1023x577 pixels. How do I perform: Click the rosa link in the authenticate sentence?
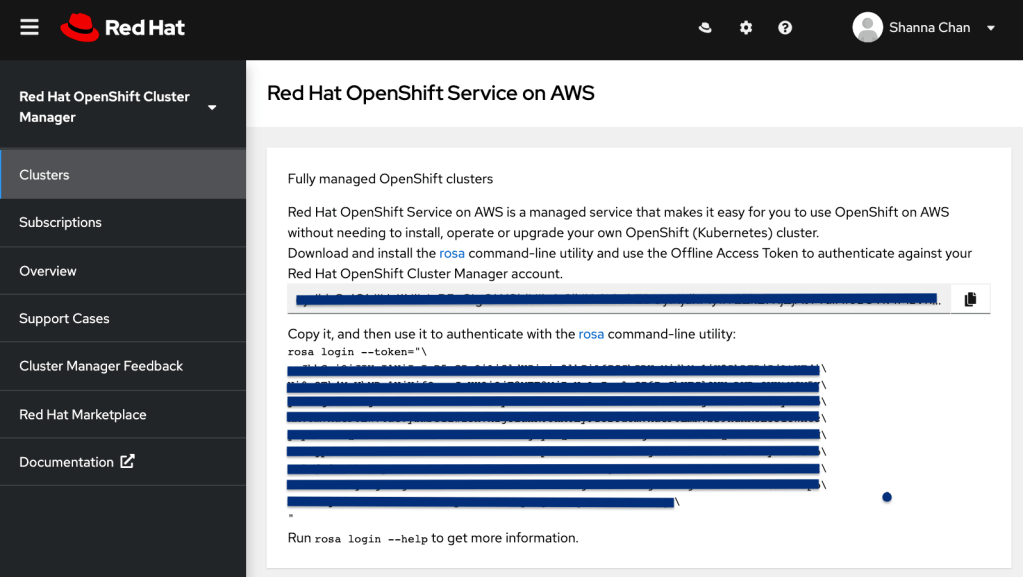(591, 334)
